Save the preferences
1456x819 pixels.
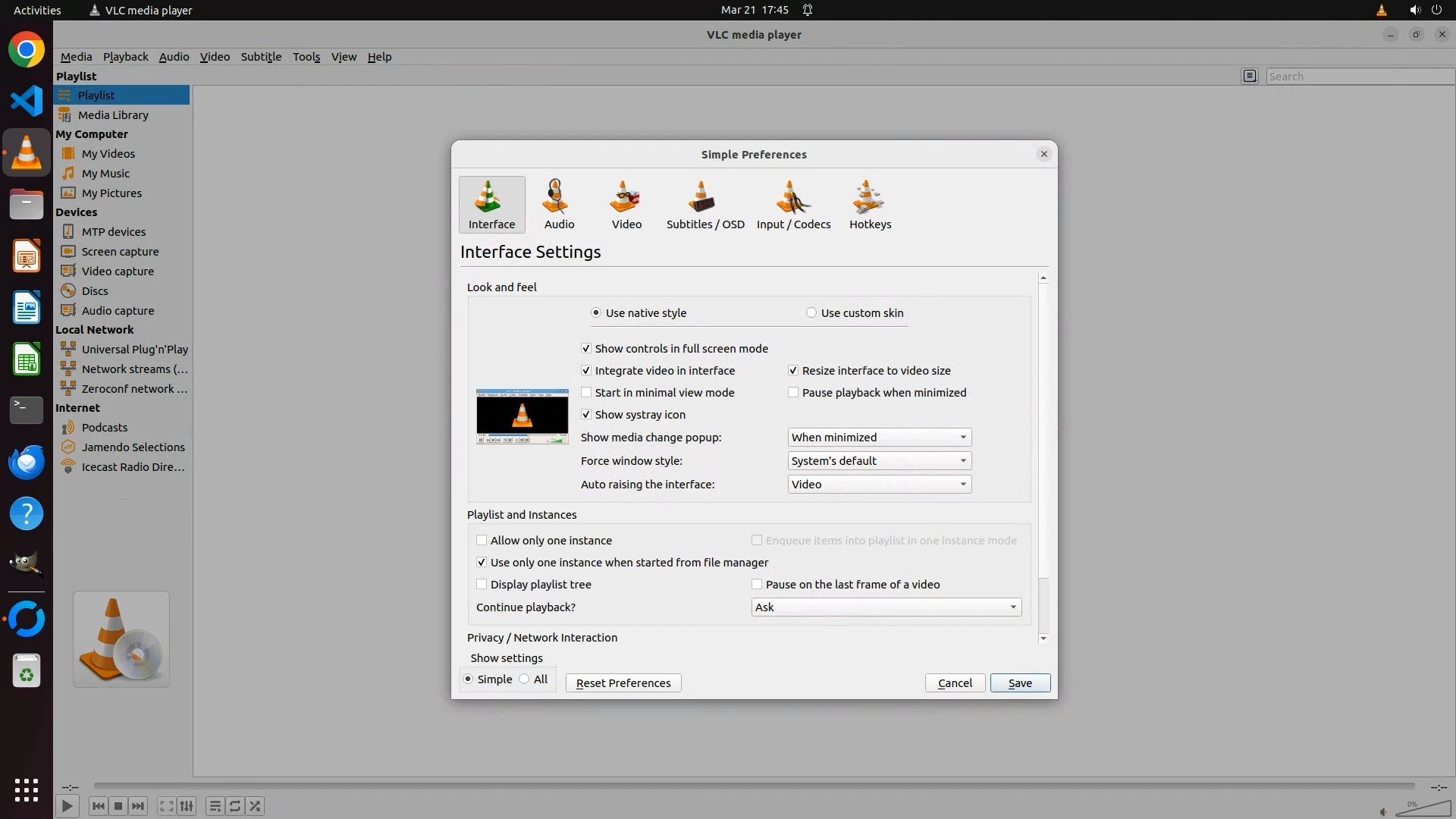(x=1019, y=683)
